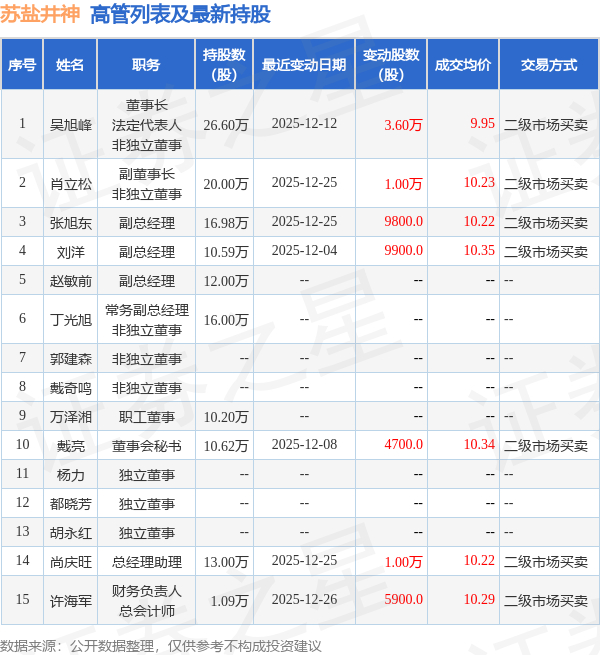Screen dimensions: 600x655
Task: Select the name 肖立松
Action: click(71, 184)
